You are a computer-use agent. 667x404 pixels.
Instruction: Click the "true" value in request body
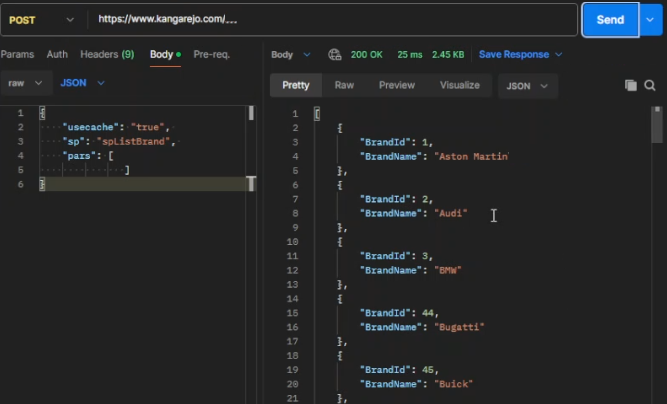click(x=147, y=127)
